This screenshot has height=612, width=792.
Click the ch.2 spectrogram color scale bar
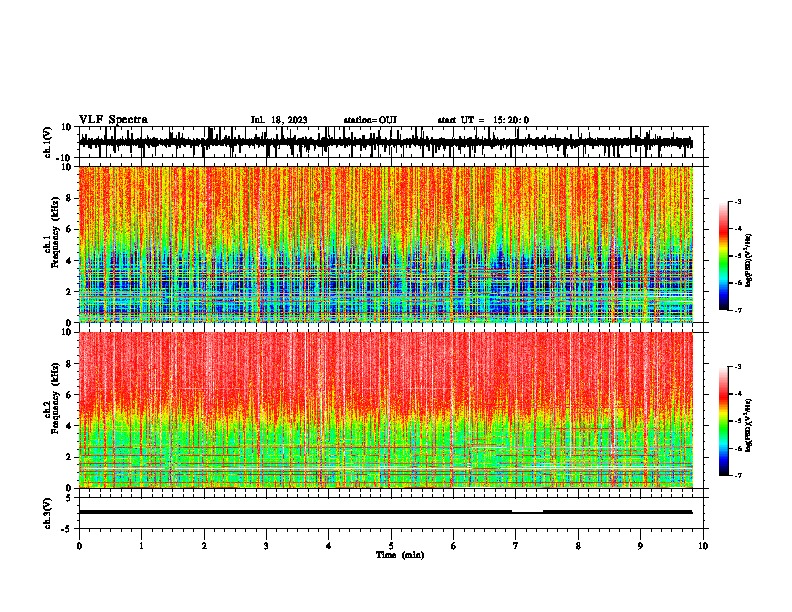pyautogui.click(x=724, y=421)
